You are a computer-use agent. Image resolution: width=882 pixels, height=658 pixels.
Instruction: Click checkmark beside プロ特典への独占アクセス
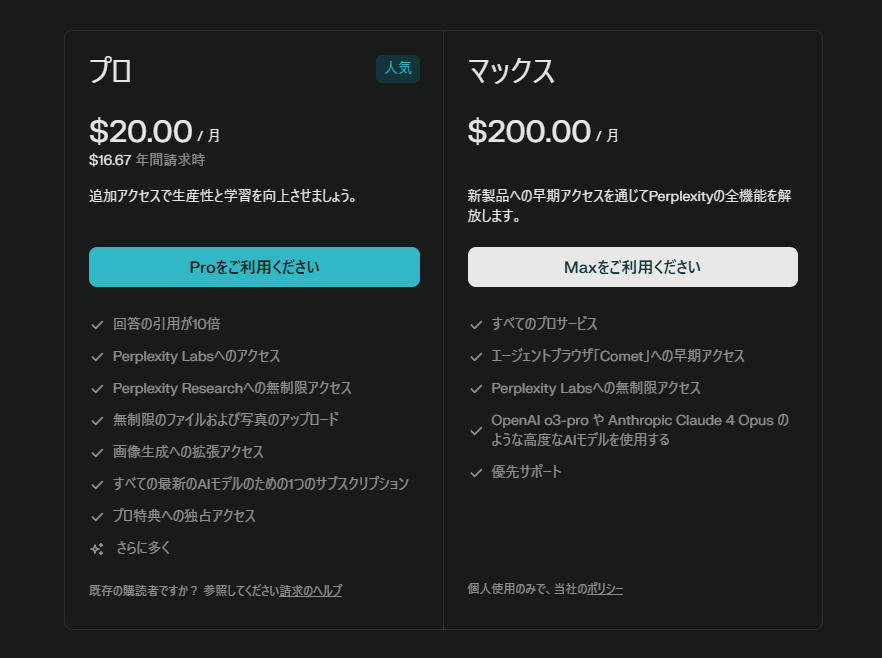click(97, 516)
